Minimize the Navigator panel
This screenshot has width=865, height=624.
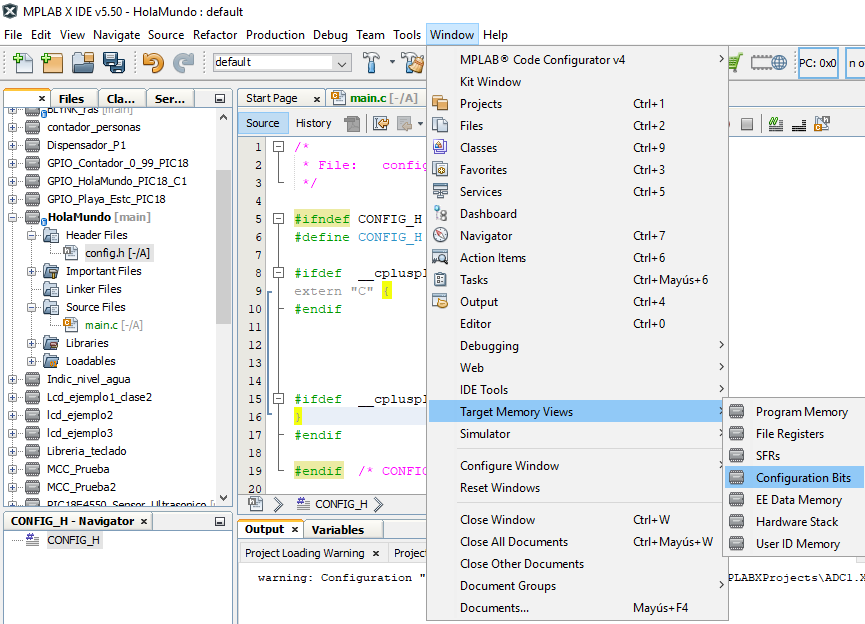click(x=220, y=521)
